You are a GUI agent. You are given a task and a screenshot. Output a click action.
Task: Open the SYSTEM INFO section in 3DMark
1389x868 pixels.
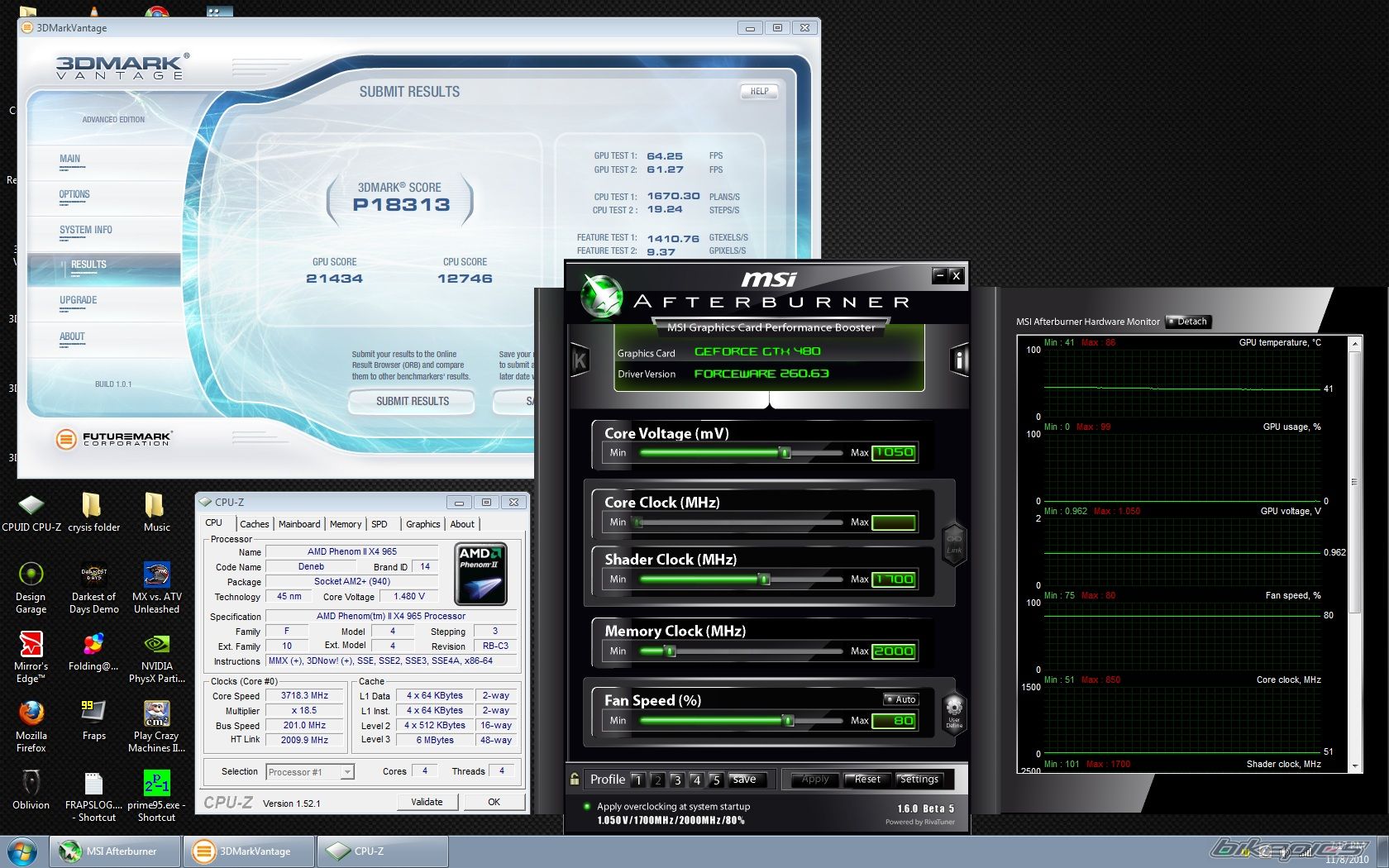[85, 231]
